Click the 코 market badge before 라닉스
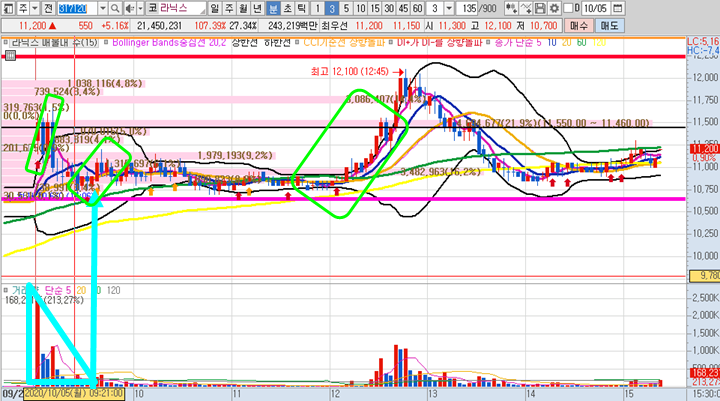Screen dimensions: 720x401 pyautogui.click(x=152, y=8)
